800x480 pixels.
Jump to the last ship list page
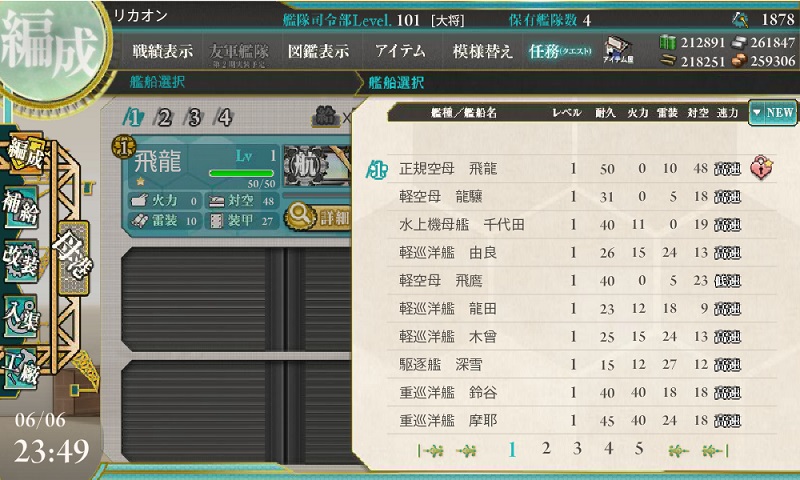pos(714,451)
